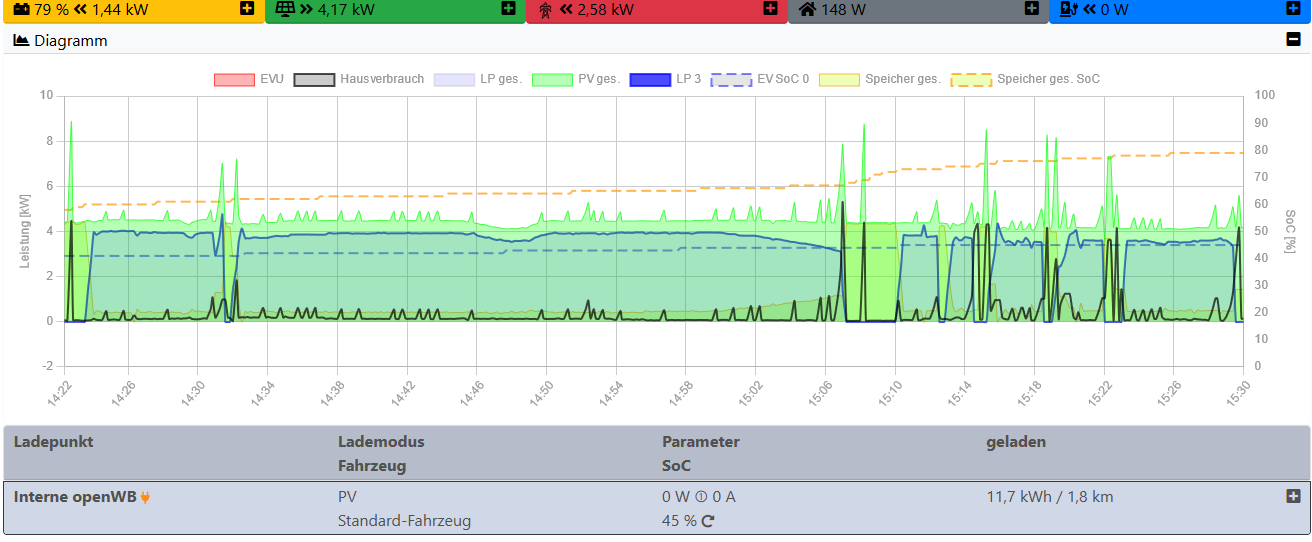The width and height of the screenshot is (1312, 542).
Task: Click the LP 3 blue legend swatch
Action: [x=649, y=79]
